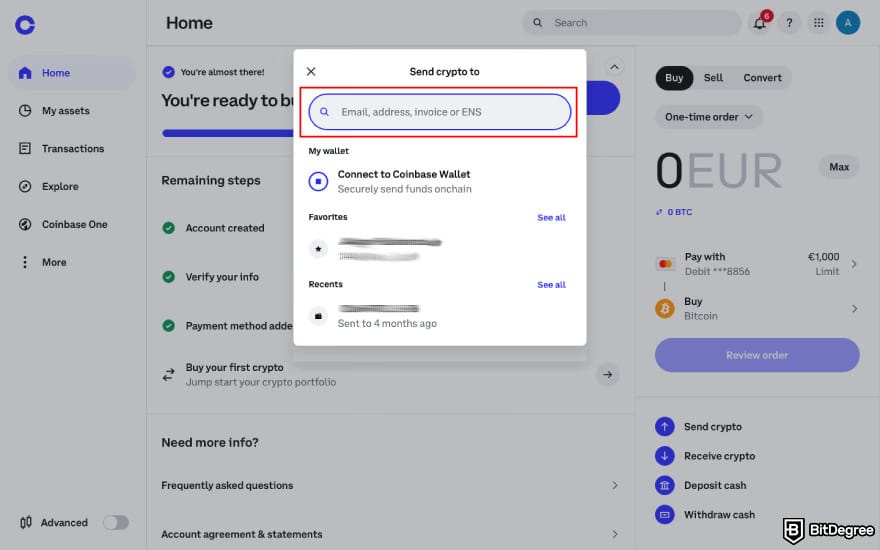880x550 pixels.
Task: Open Transactions in sidebar
Action: click(x=72, y=148)
